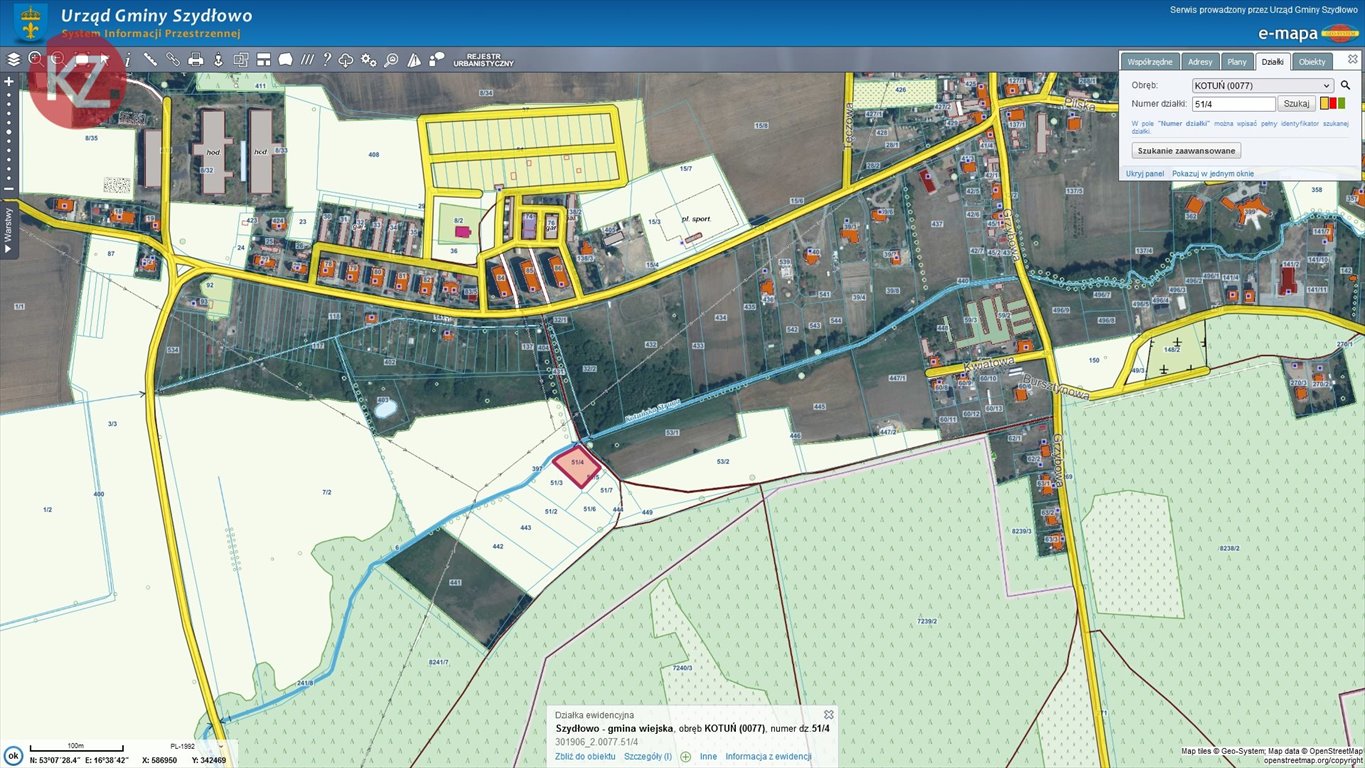Screen dimensions: 1365x768
Task: Switch to the Plany tab
Action: [1236, 62]
